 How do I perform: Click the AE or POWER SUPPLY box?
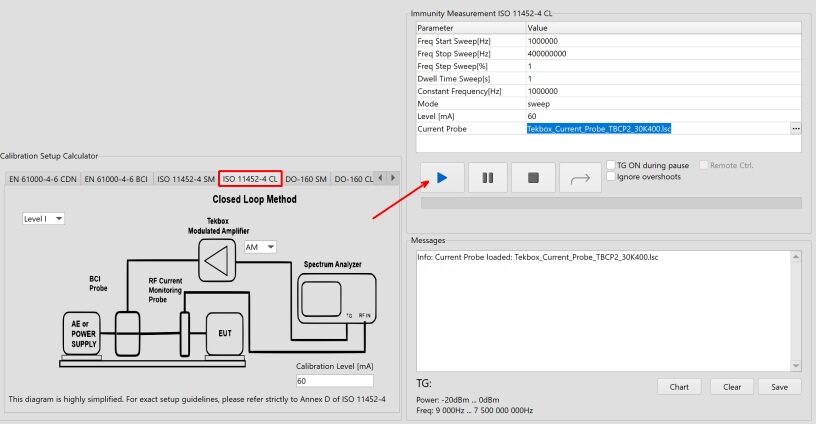pos(83,333)
